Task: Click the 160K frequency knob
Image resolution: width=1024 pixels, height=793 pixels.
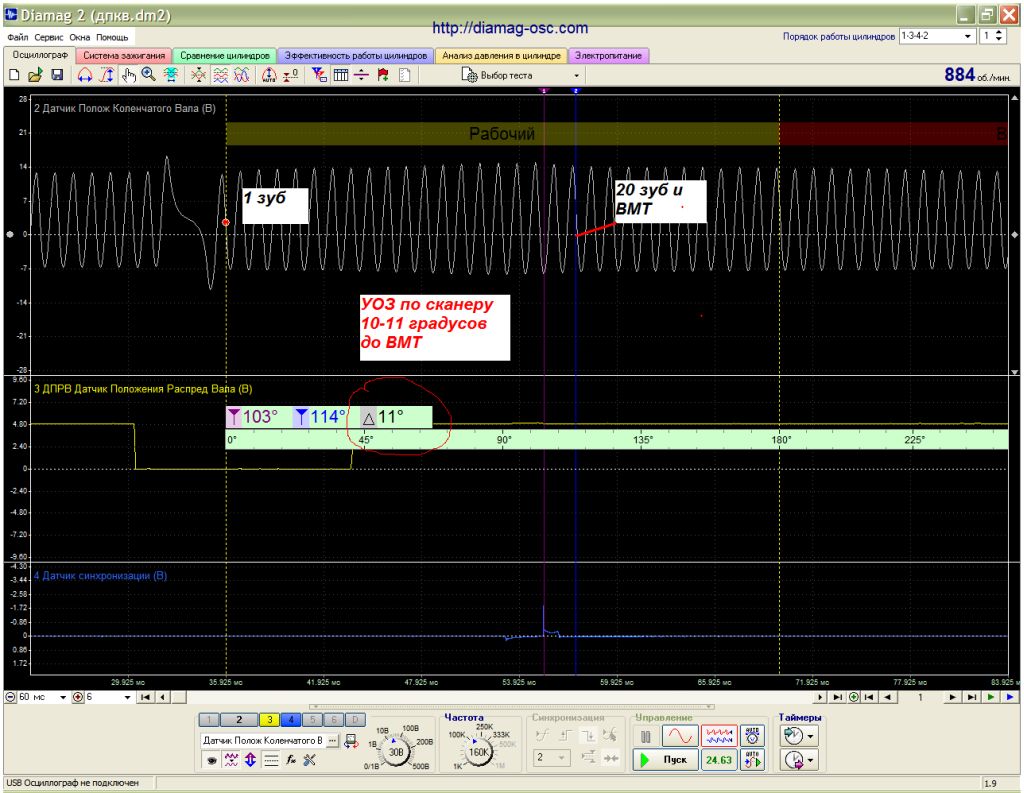Action: [479, 752]
